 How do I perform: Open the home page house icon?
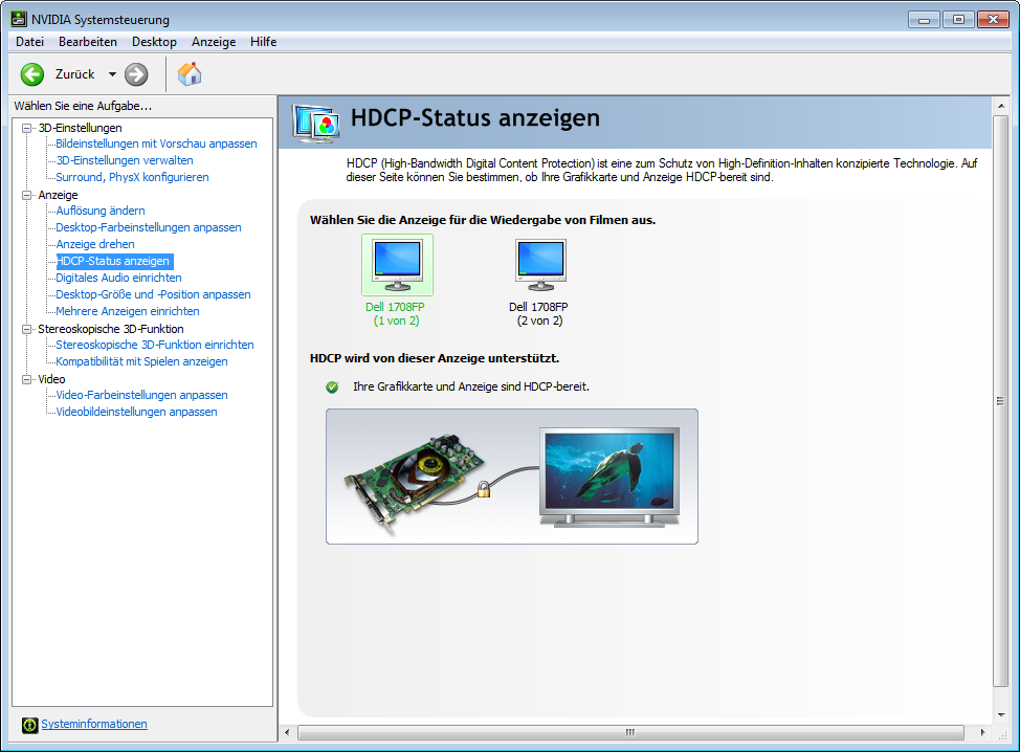[x=189, y=74]
